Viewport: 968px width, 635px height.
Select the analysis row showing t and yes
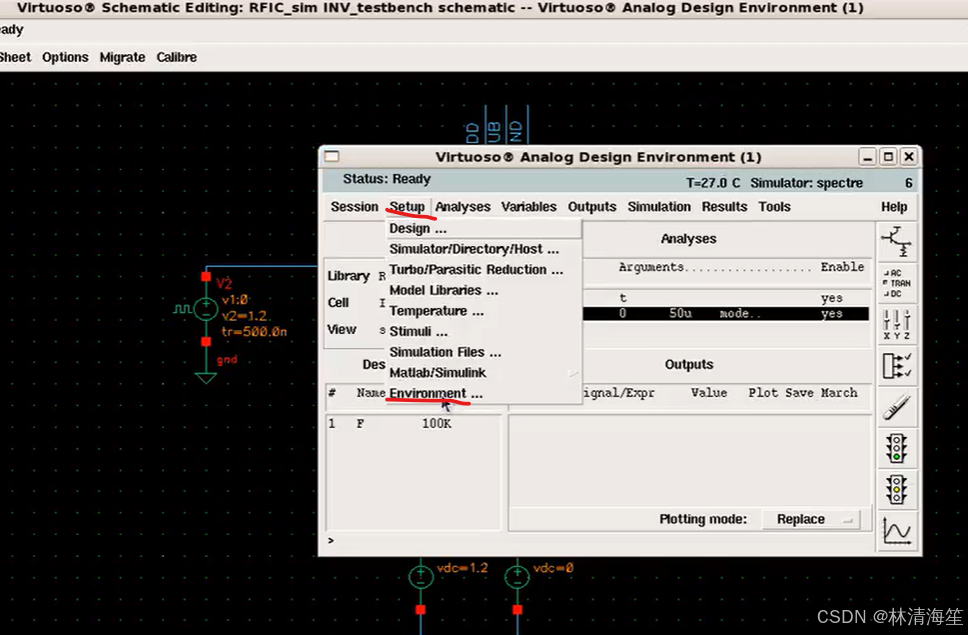click(x=725, y=298)
